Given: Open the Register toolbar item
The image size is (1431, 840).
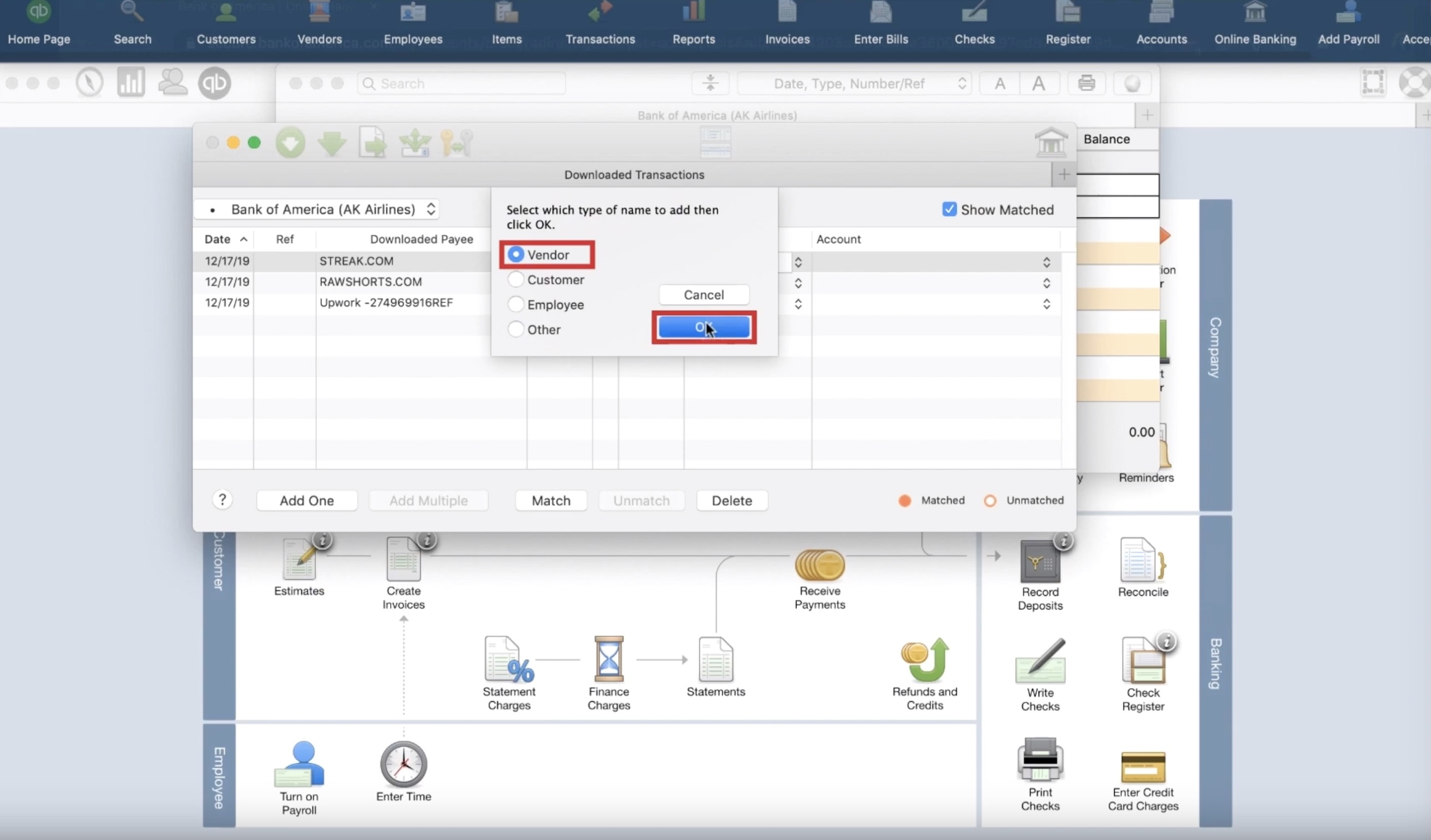Looking at the screenshot, I should 1068,24.
